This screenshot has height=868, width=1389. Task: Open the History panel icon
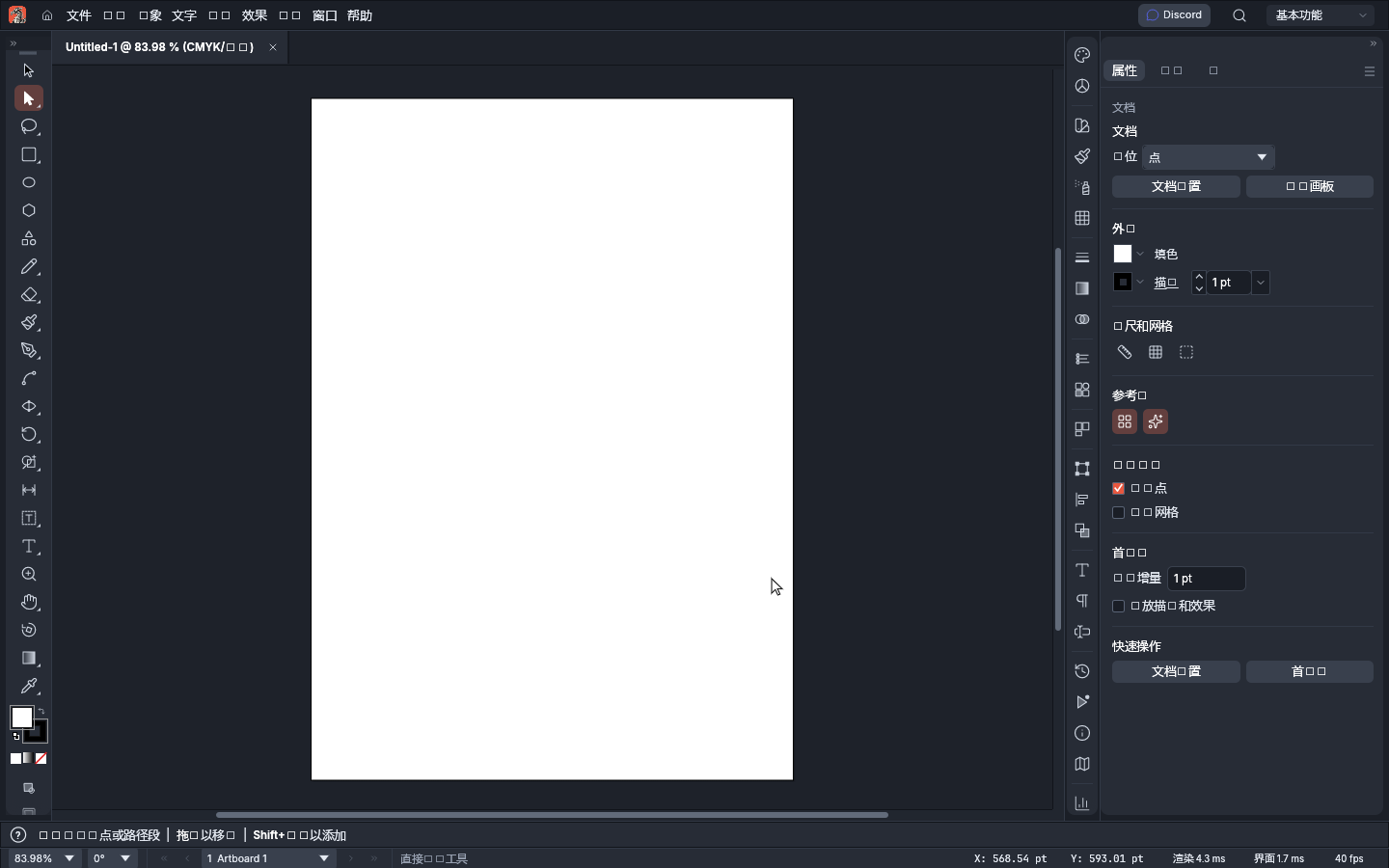point(1082,671)
